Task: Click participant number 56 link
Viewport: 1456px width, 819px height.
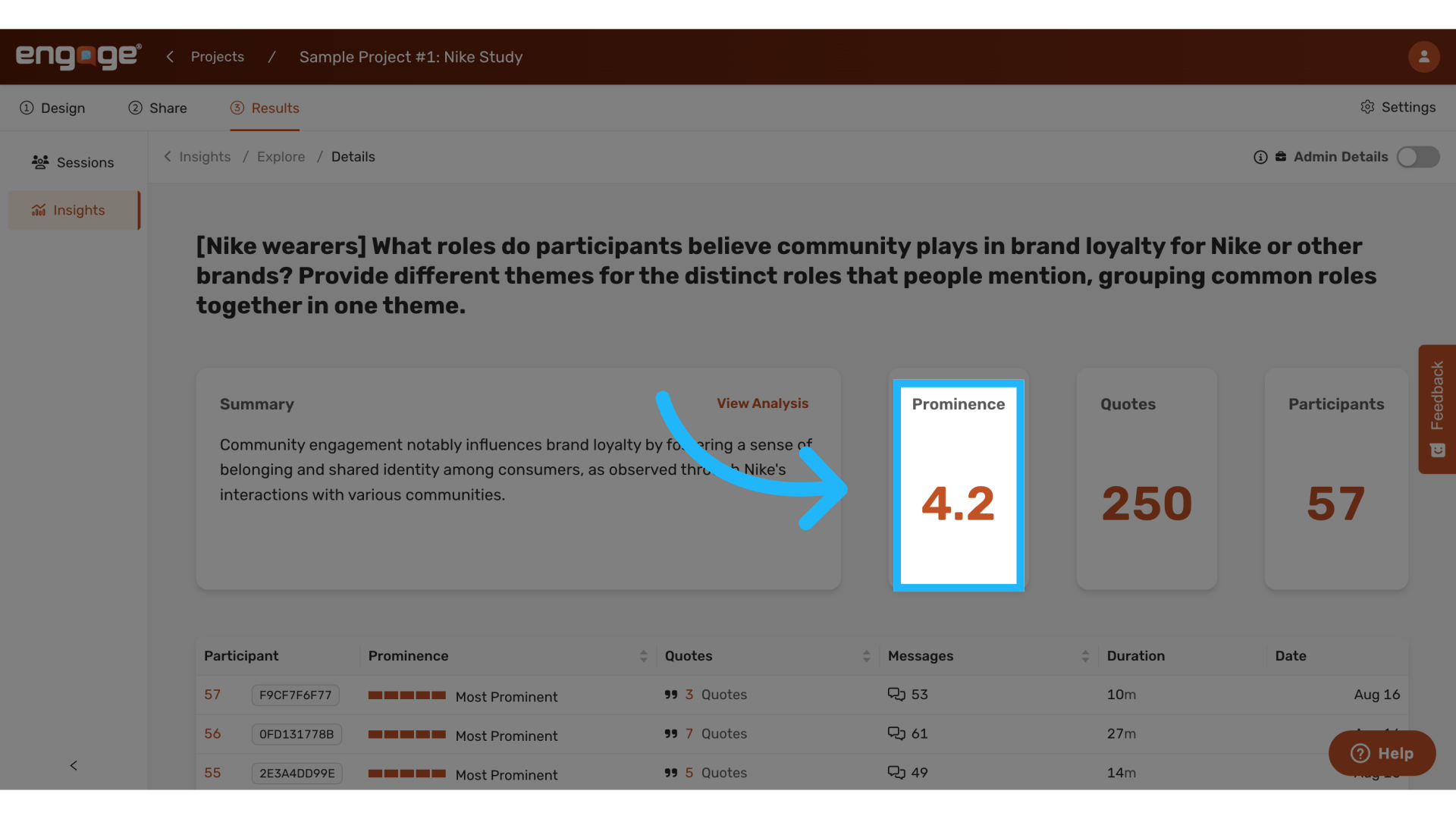Action: point(212,734)
